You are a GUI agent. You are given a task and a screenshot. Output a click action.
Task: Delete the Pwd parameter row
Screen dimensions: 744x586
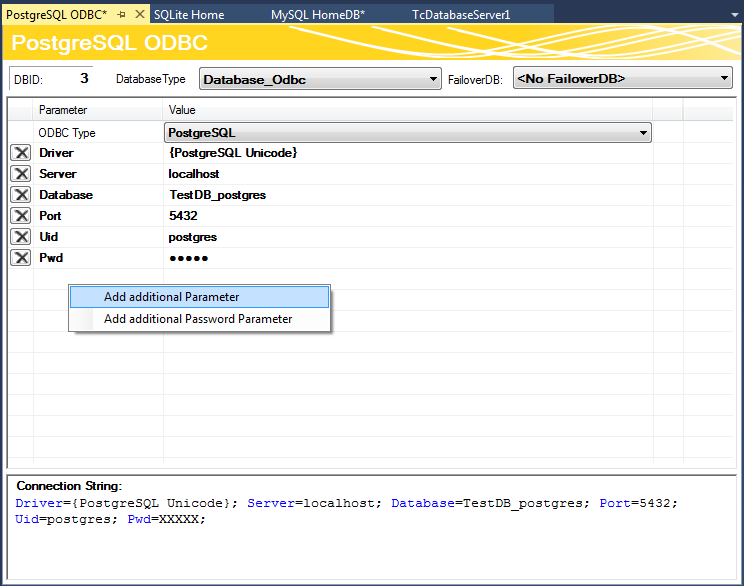(x=21, y=258)
